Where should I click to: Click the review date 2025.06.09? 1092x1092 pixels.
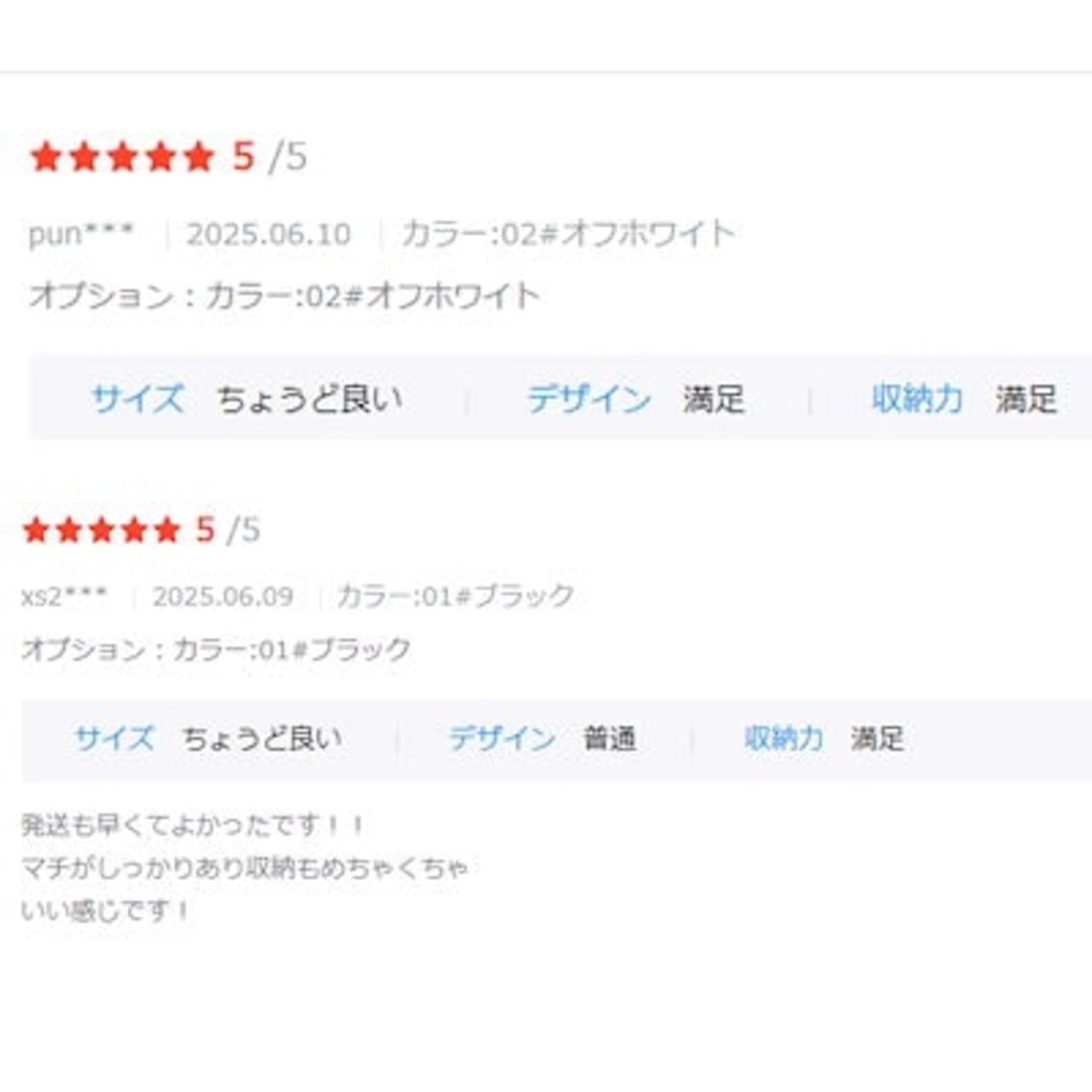(x=223, y=596)
